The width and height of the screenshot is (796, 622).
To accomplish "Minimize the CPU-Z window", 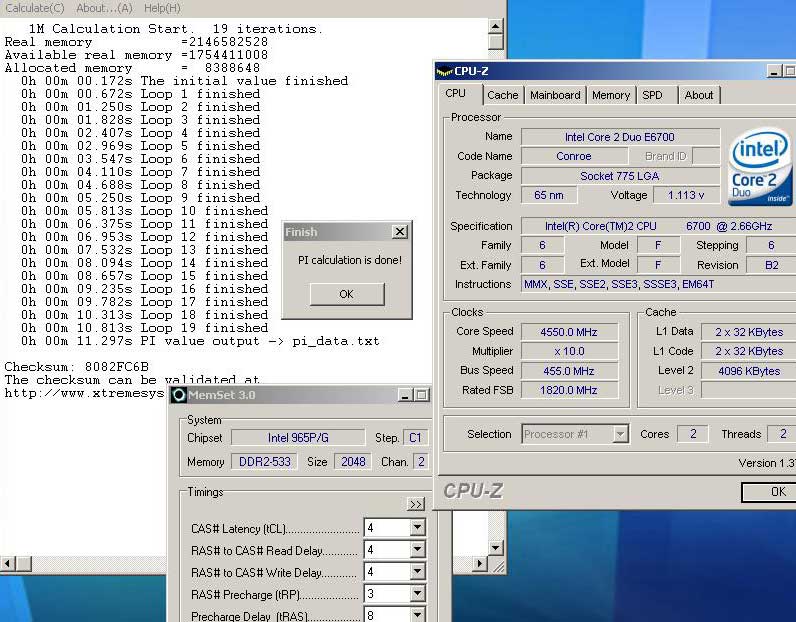I will (774, 72).
